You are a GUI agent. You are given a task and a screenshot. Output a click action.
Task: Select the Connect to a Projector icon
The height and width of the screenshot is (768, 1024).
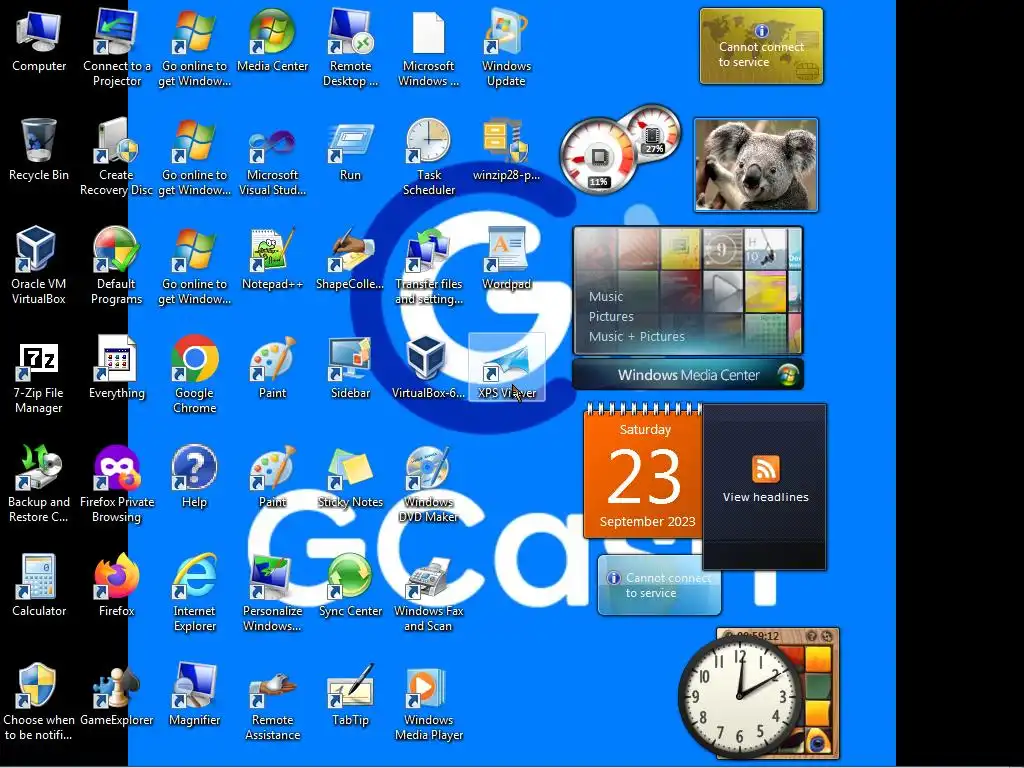tap(116, 47)
